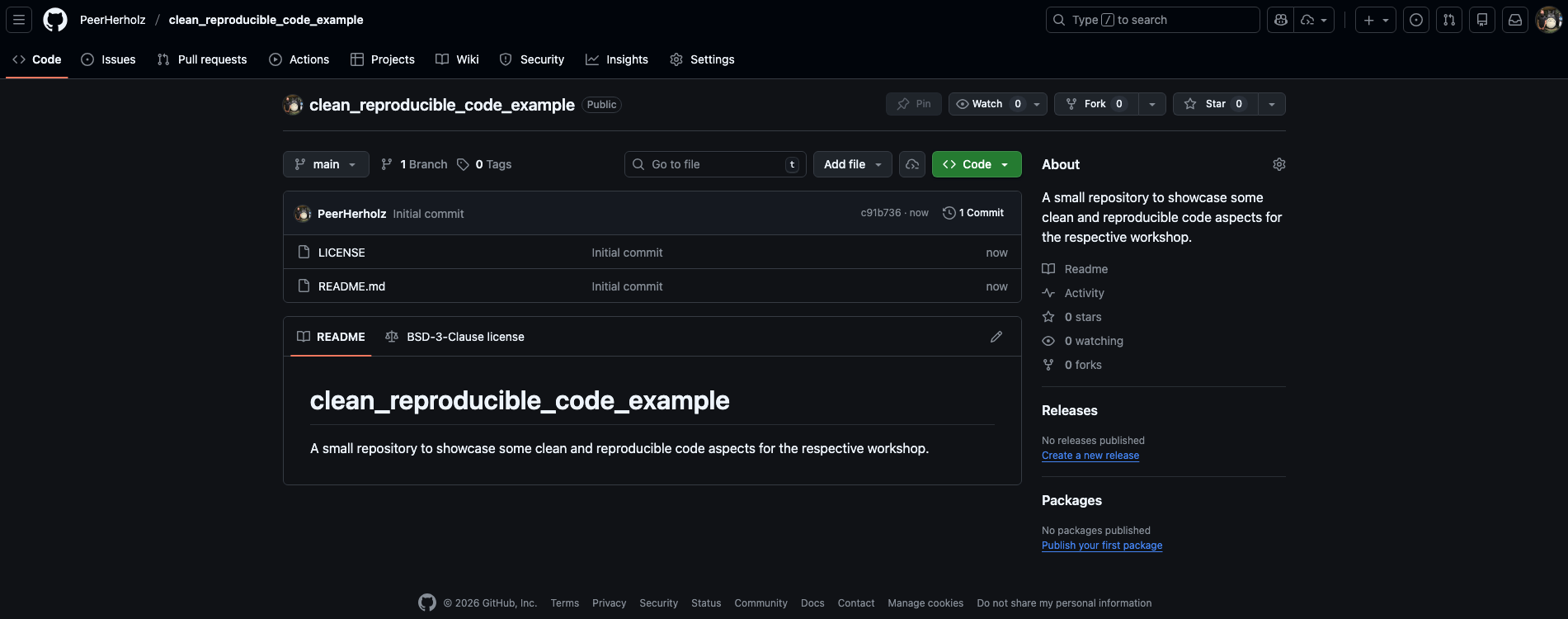Open the Activity link in About
The image size is (1568, 619).
coord(1073,293)
